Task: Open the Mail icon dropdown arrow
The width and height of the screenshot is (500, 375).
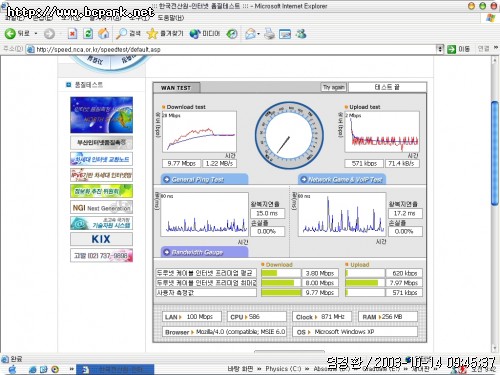Action: point(259,34)
